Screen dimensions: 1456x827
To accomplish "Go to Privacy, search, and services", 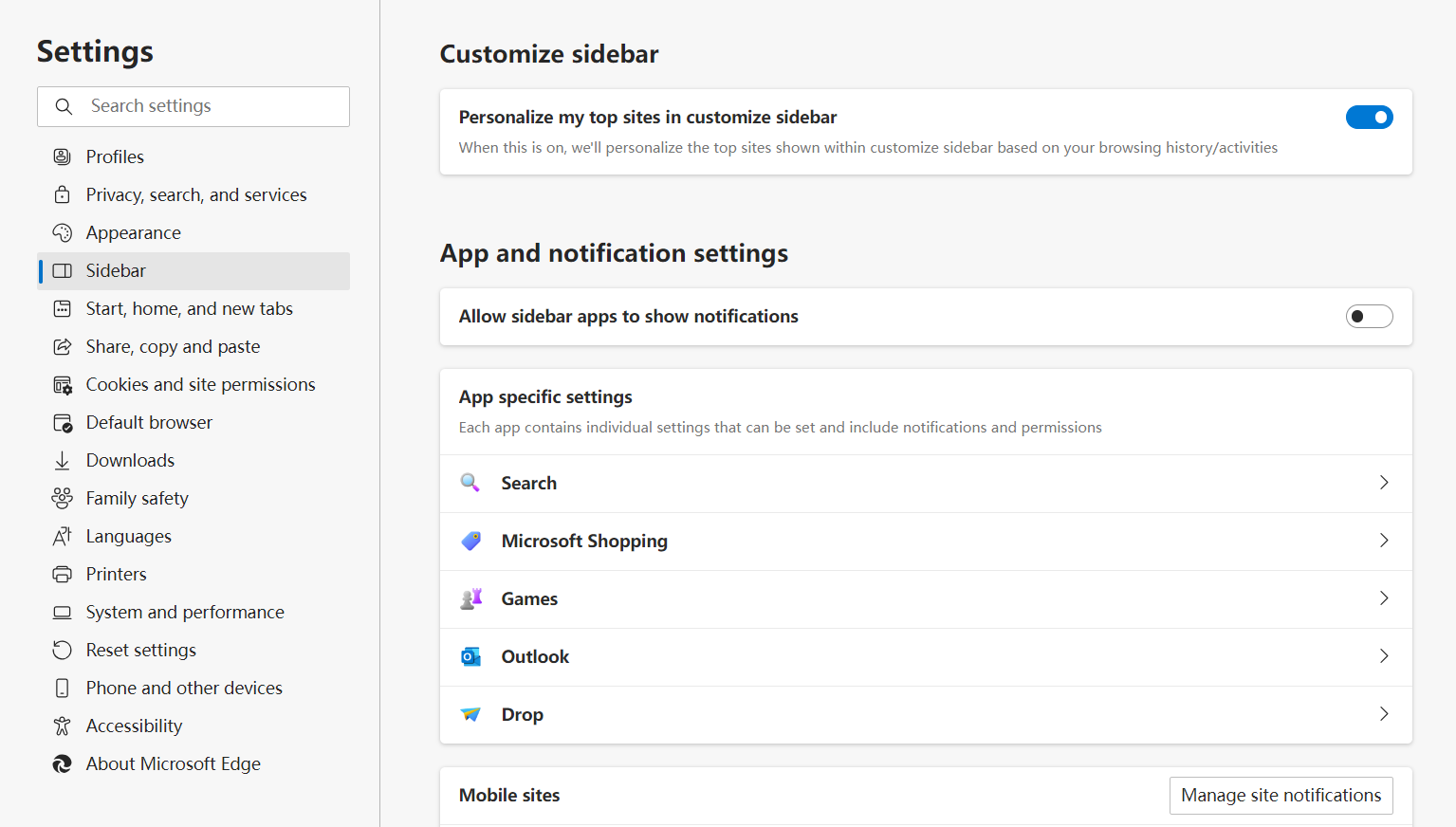I will coord(194,194).
